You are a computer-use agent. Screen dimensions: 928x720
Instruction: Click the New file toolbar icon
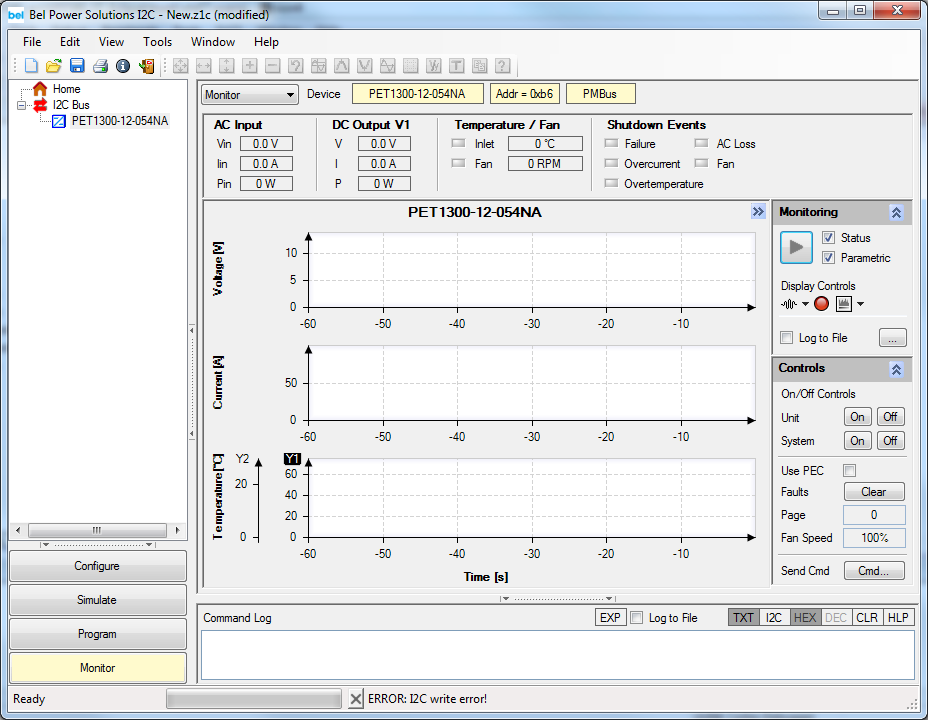point(31,66)
